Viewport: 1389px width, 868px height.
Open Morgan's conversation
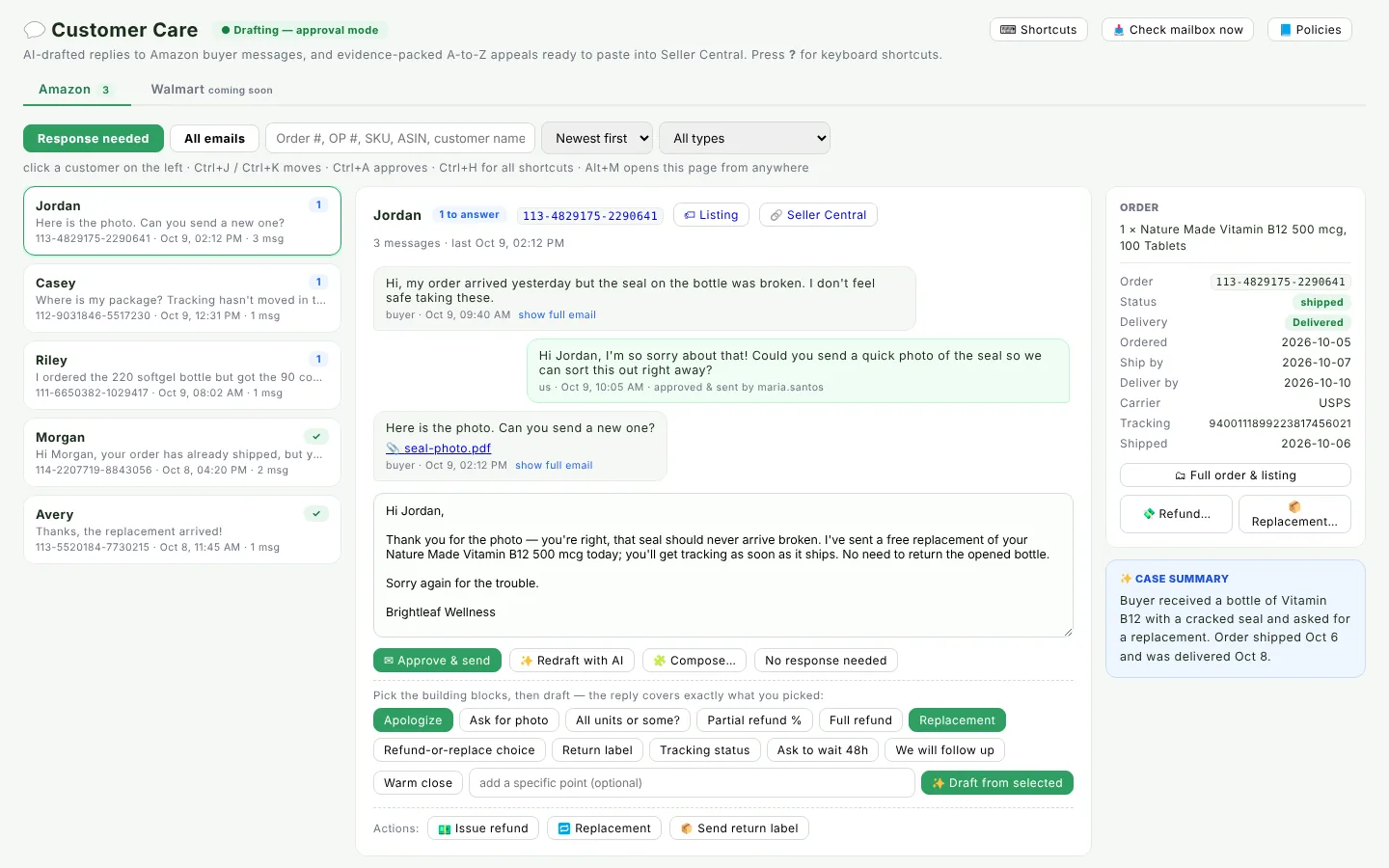(x=182, y=452)
